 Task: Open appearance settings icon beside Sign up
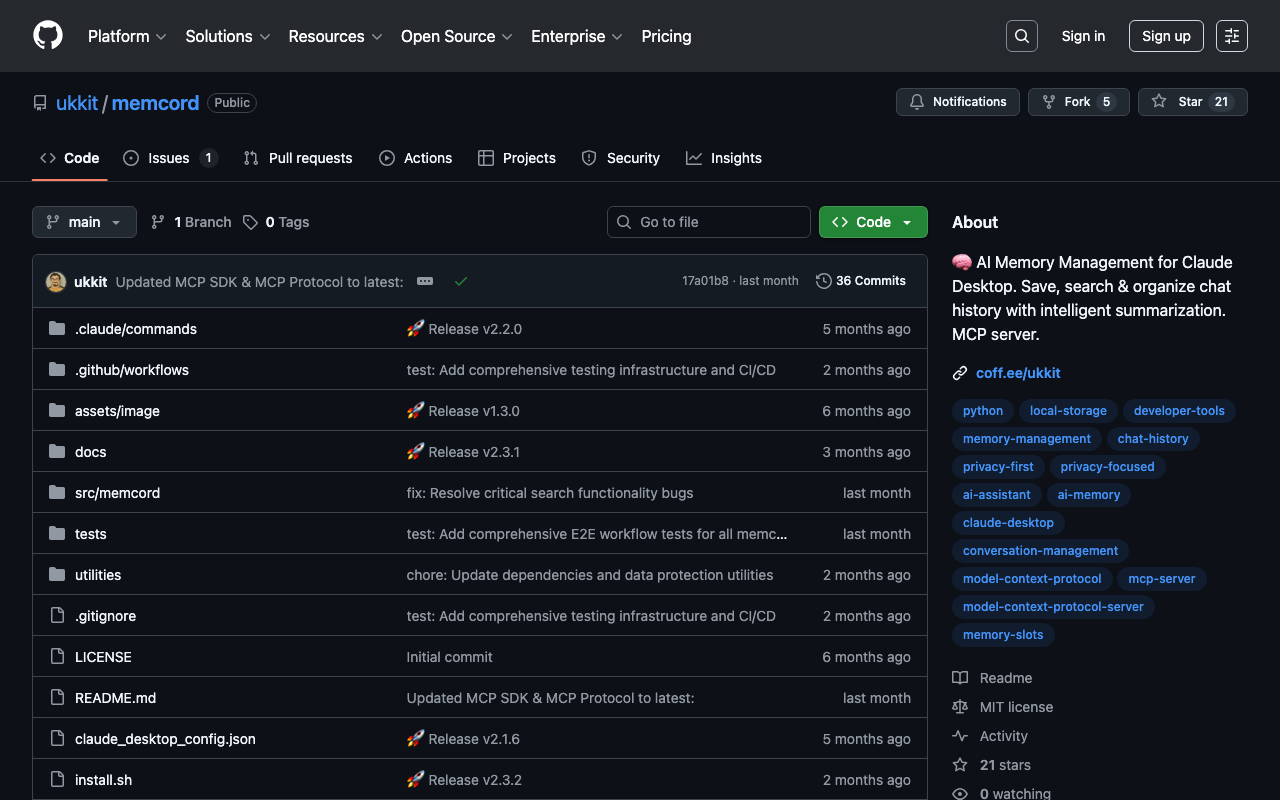coord(1231,36)
